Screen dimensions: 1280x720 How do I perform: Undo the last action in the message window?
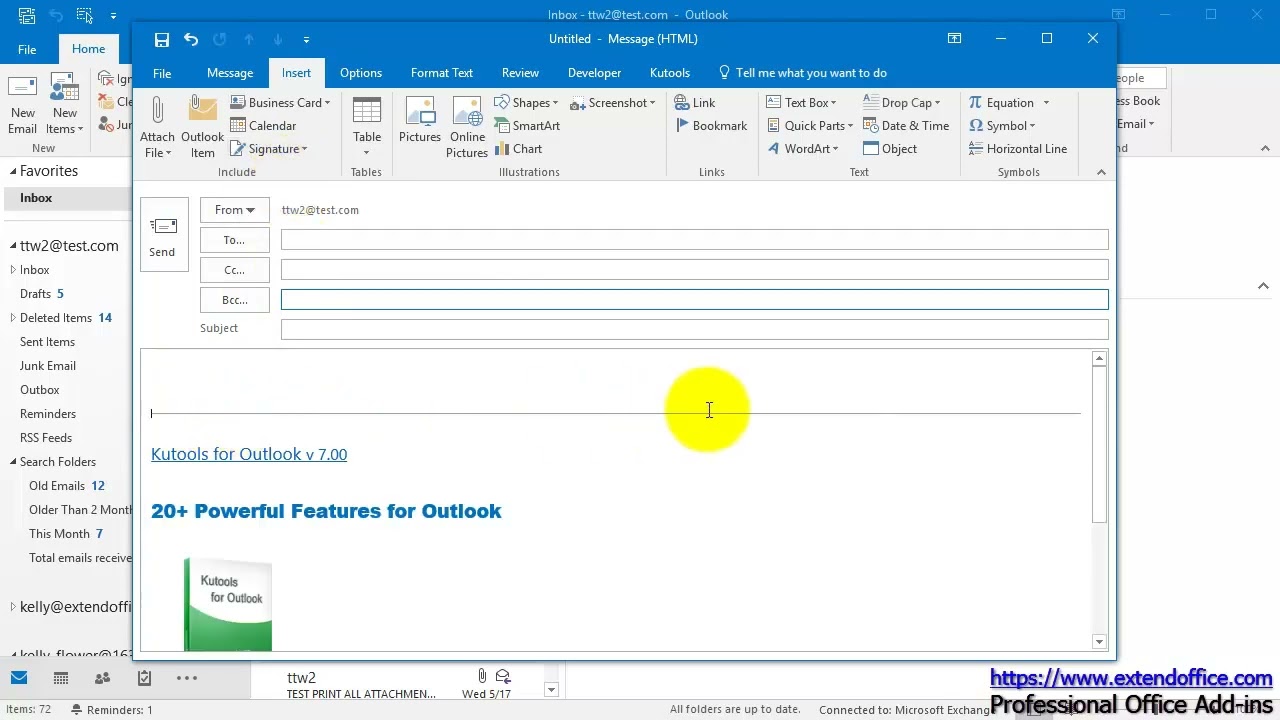(x=191, y=39)
